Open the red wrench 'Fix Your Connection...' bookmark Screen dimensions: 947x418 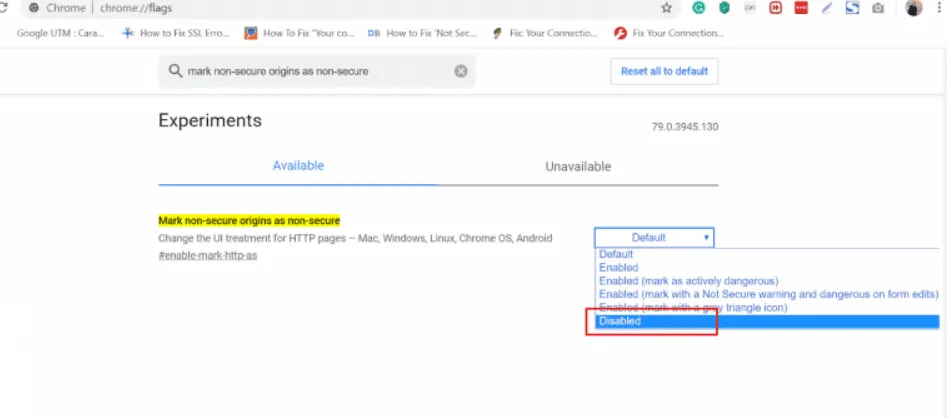(669, 33)
